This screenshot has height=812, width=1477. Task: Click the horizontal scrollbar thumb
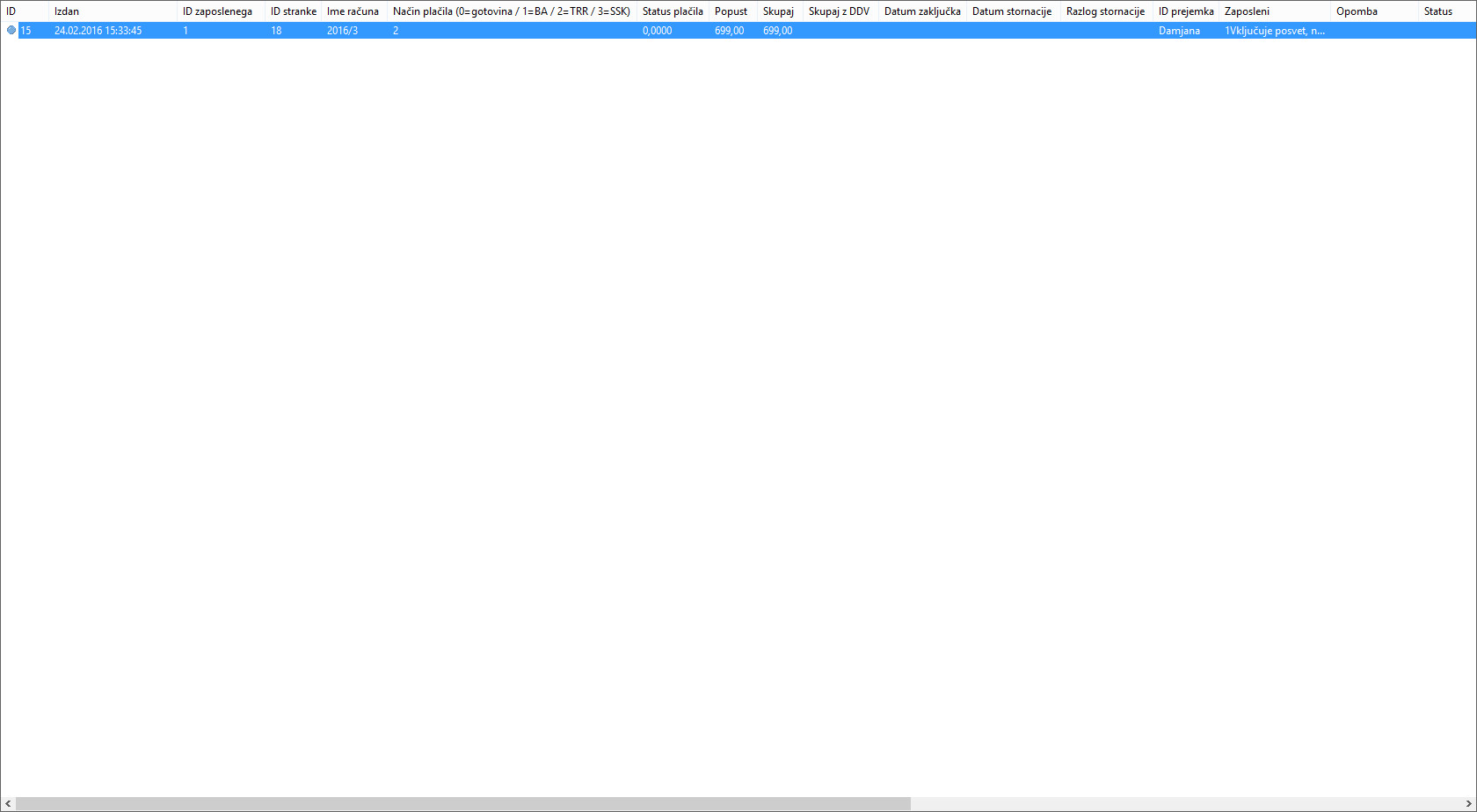coord(463,804)
